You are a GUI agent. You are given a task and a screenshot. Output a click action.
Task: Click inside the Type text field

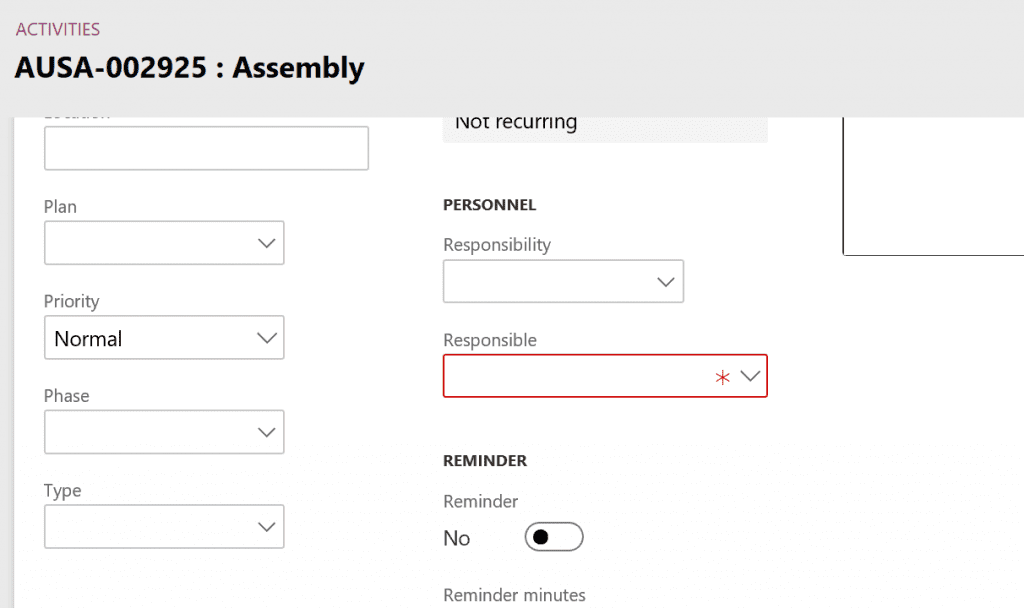(147, 527)
